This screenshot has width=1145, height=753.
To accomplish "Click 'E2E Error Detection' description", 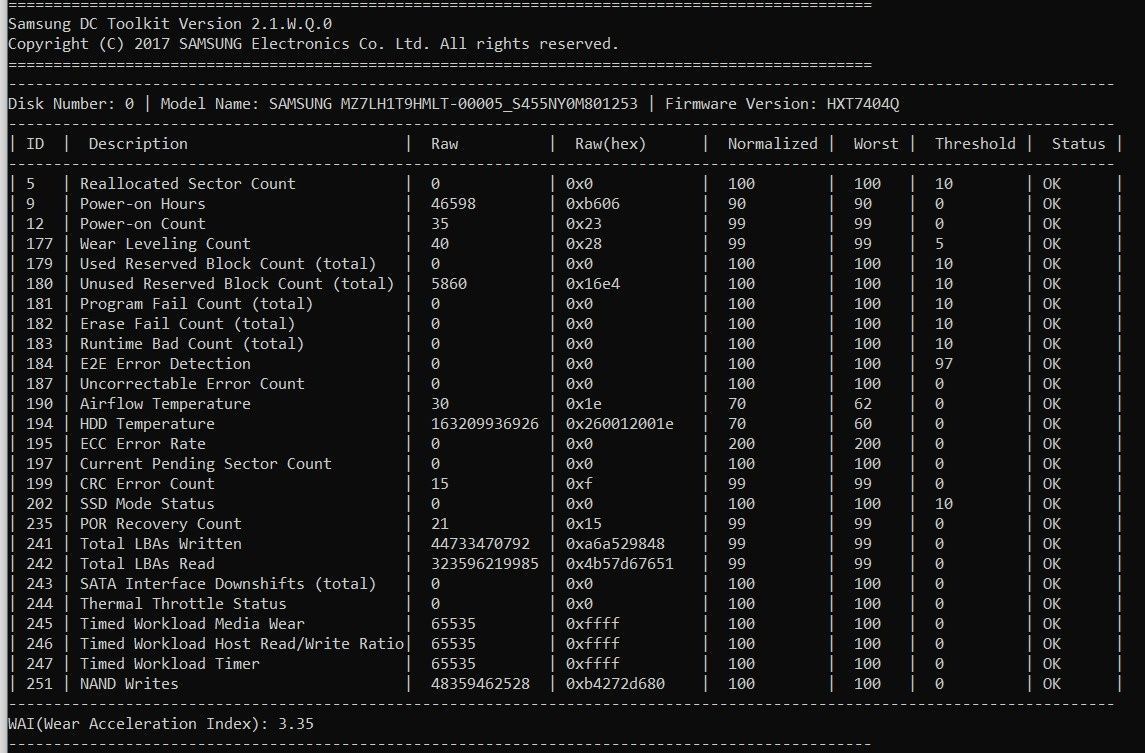I will pos(165,364).
